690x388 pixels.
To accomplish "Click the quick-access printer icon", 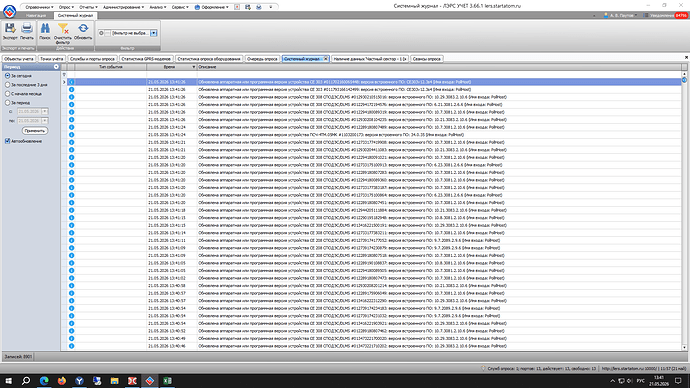I will pos(259,7).
